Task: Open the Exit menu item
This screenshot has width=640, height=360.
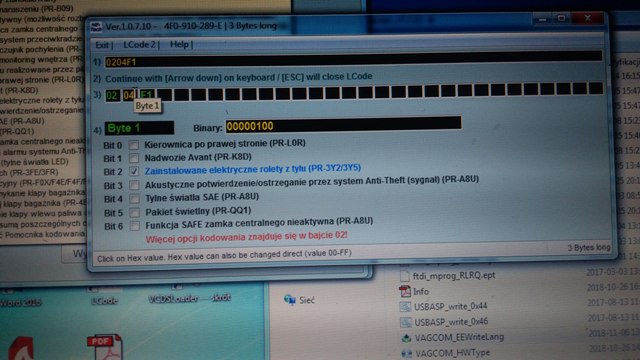Action: click(102, 45)
